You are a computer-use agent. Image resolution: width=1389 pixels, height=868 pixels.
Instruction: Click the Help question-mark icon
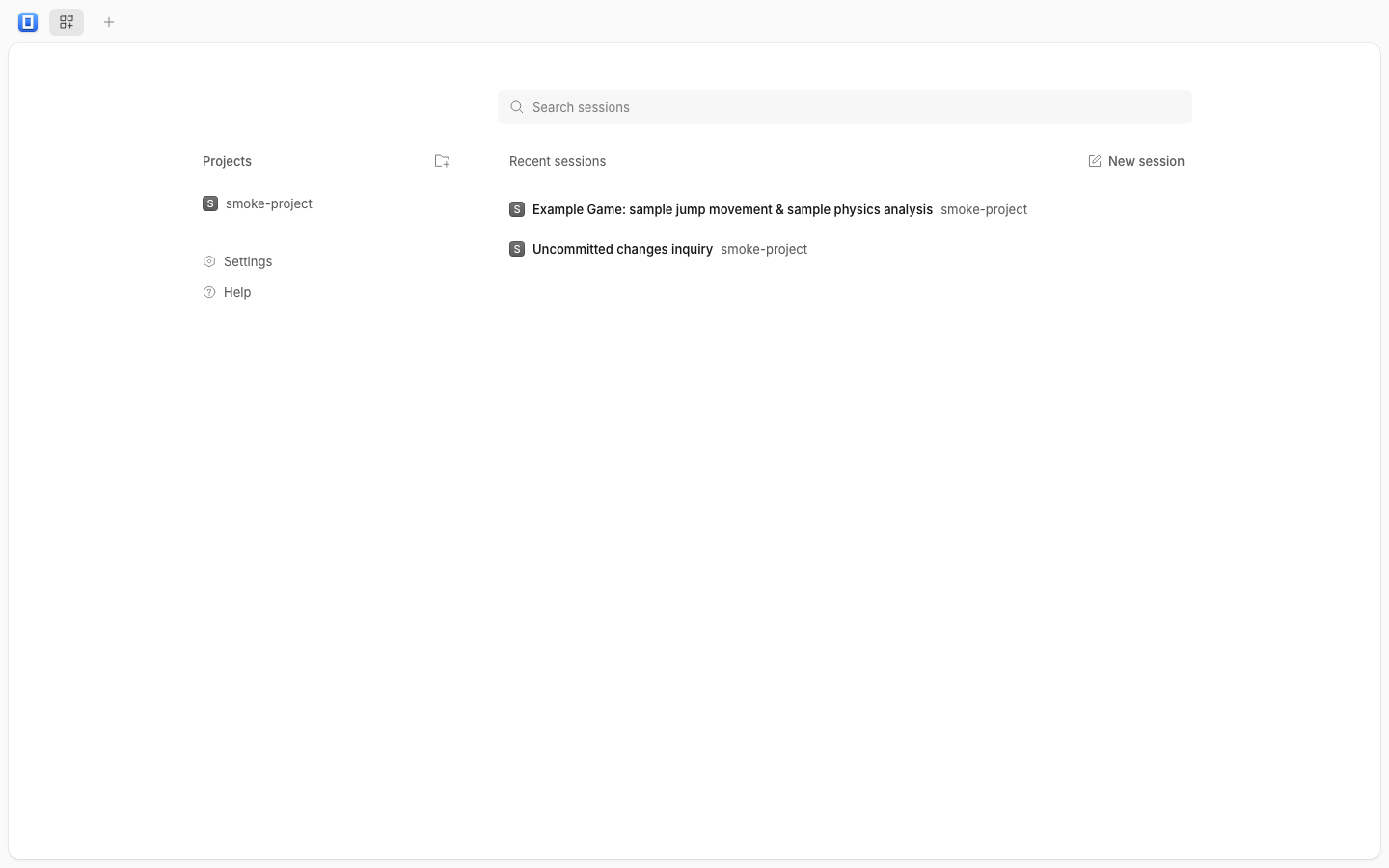[209, 292]
